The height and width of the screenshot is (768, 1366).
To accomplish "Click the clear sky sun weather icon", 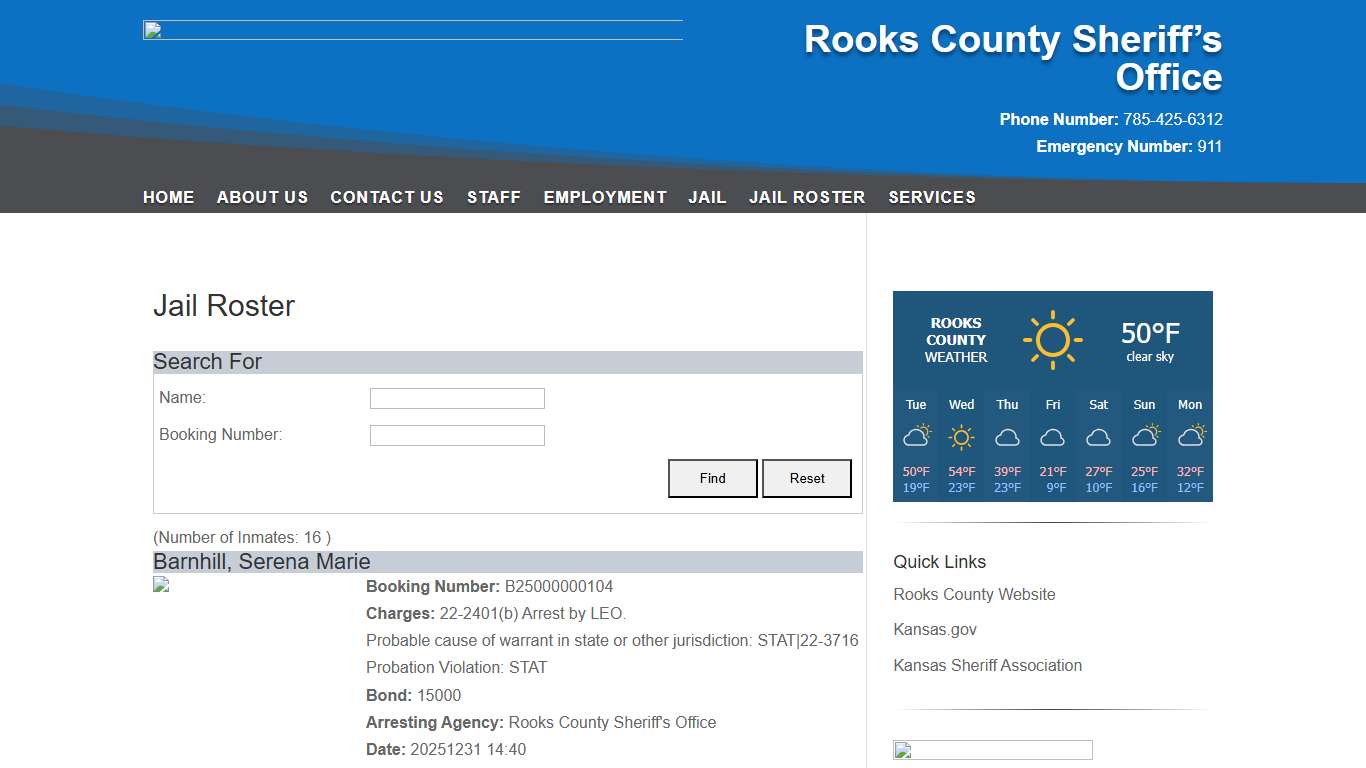I will (1052, 338).
